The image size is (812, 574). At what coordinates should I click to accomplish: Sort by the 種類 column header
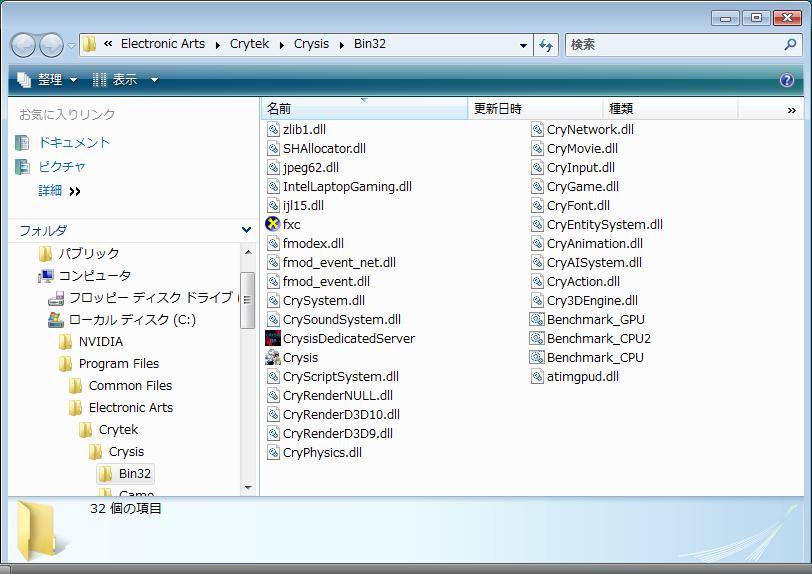tap(670, 109)
